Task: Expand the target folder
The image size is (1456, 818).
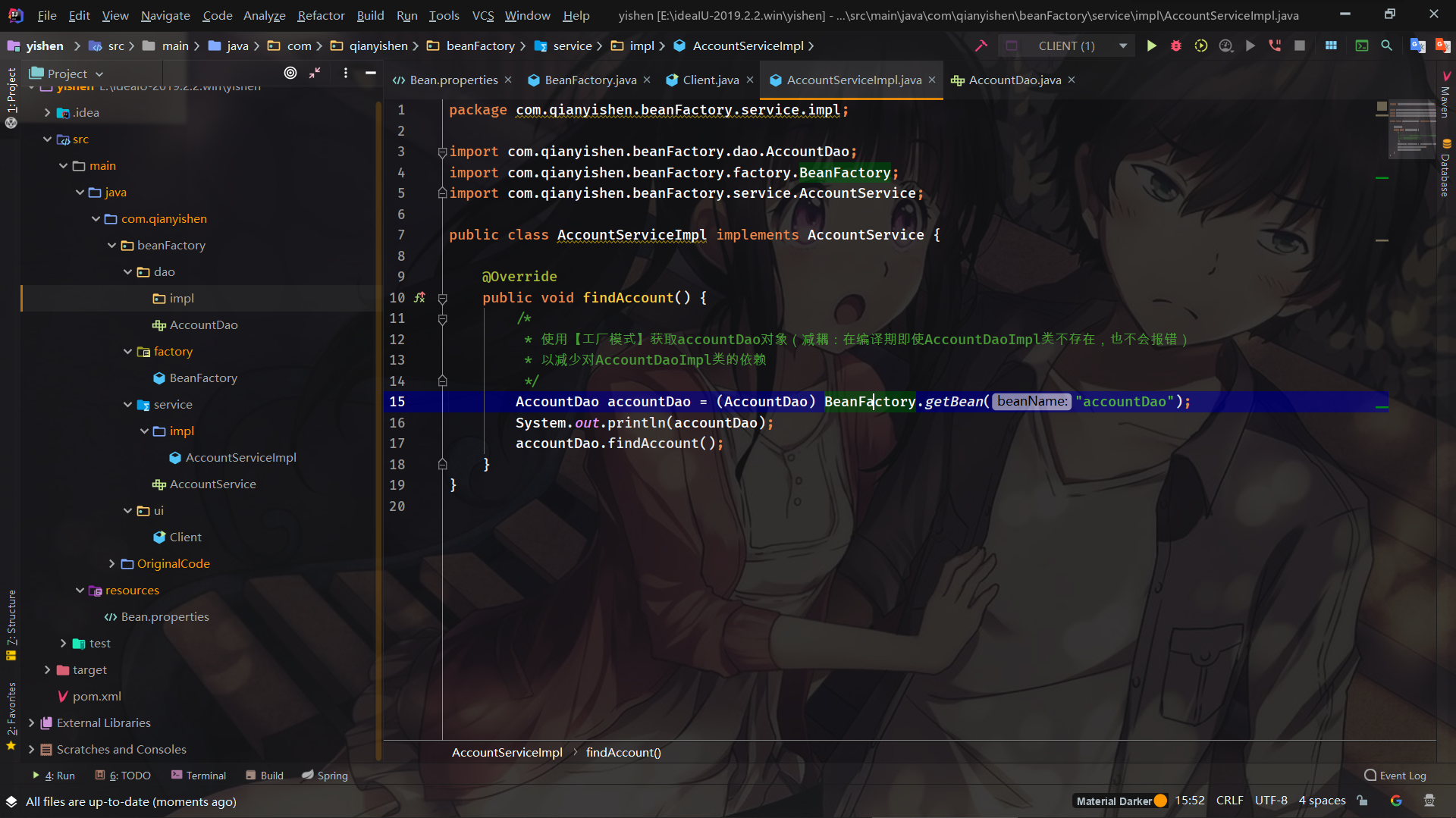Action: (x=47, y=669)
